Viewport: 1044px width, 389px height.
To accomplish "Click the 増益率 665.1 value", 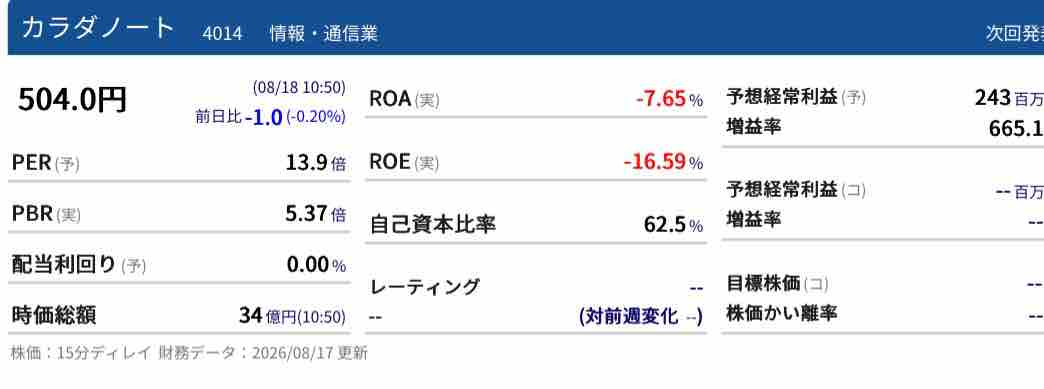I will (1016, 128).
